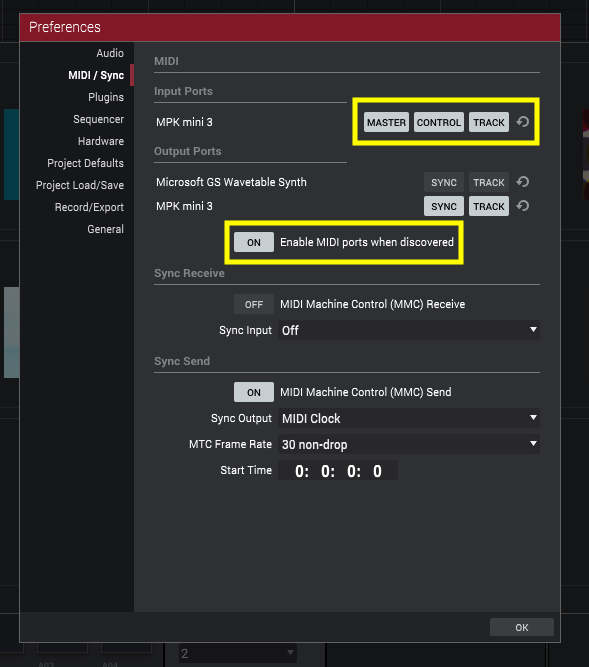Viewport: 589px width, 667px height.
Task: Reset MPK mini 3 output port settings
Action: coord(523,206)
